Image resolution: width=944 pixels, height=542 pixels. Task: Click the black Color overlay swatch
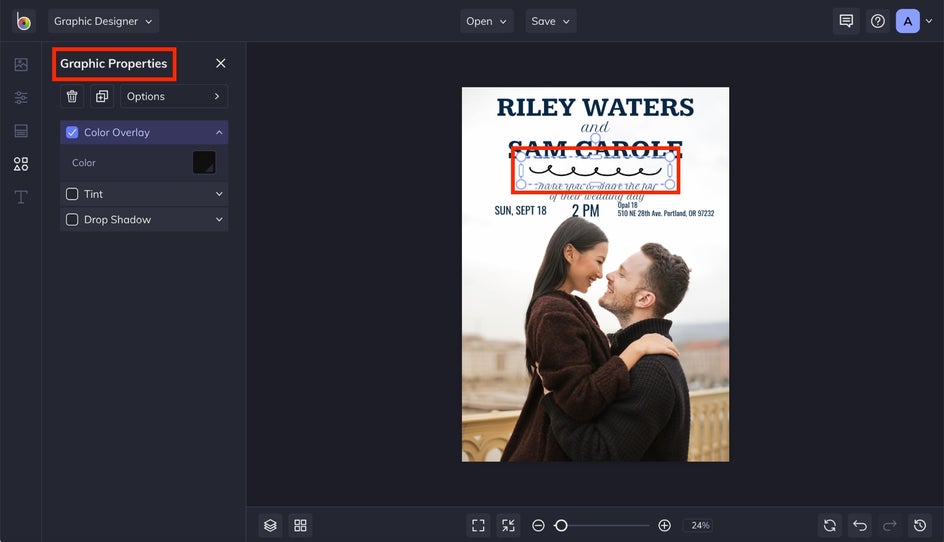pos(204,162)
